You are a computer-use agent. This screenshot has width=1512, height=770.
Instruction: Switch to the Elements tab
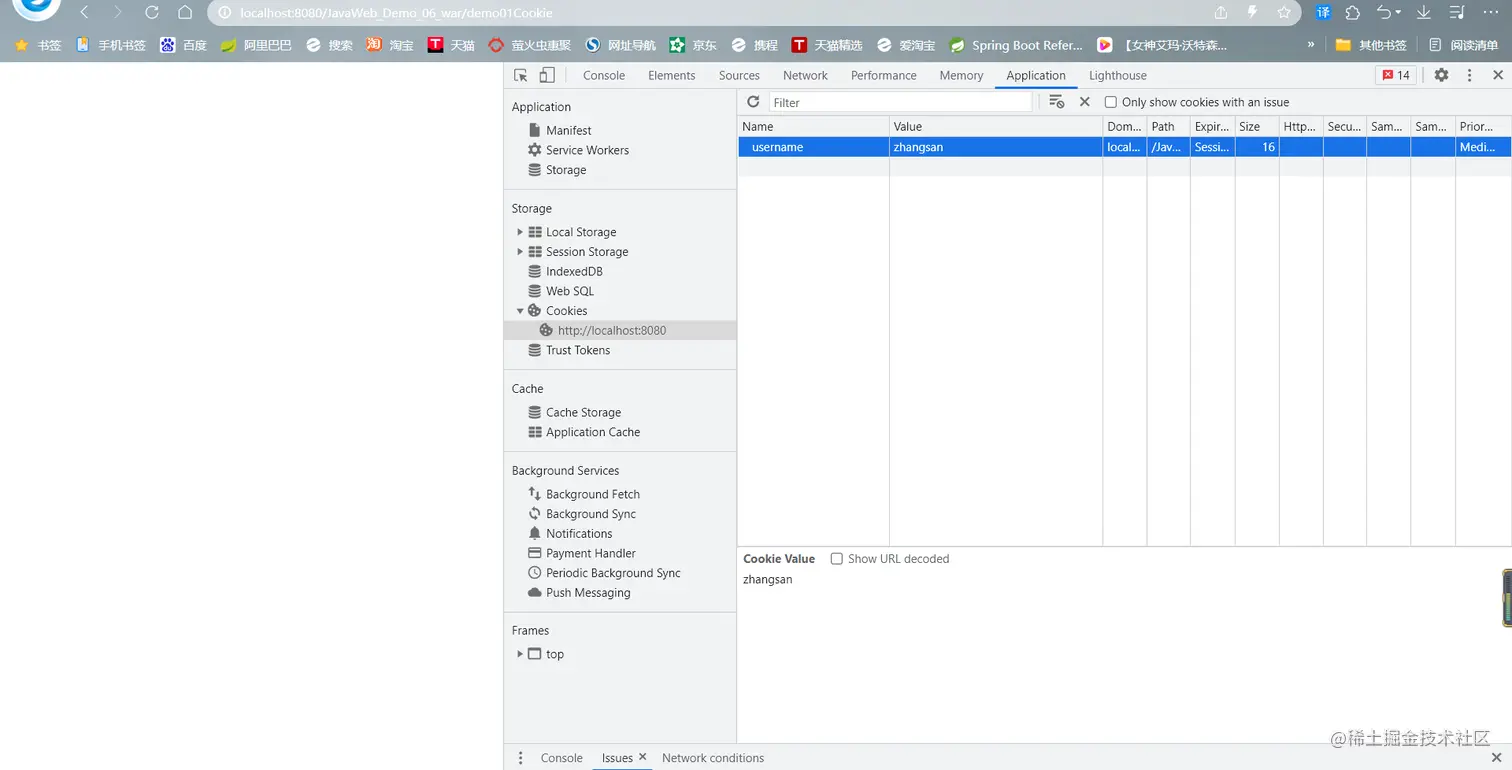(671, 75)
